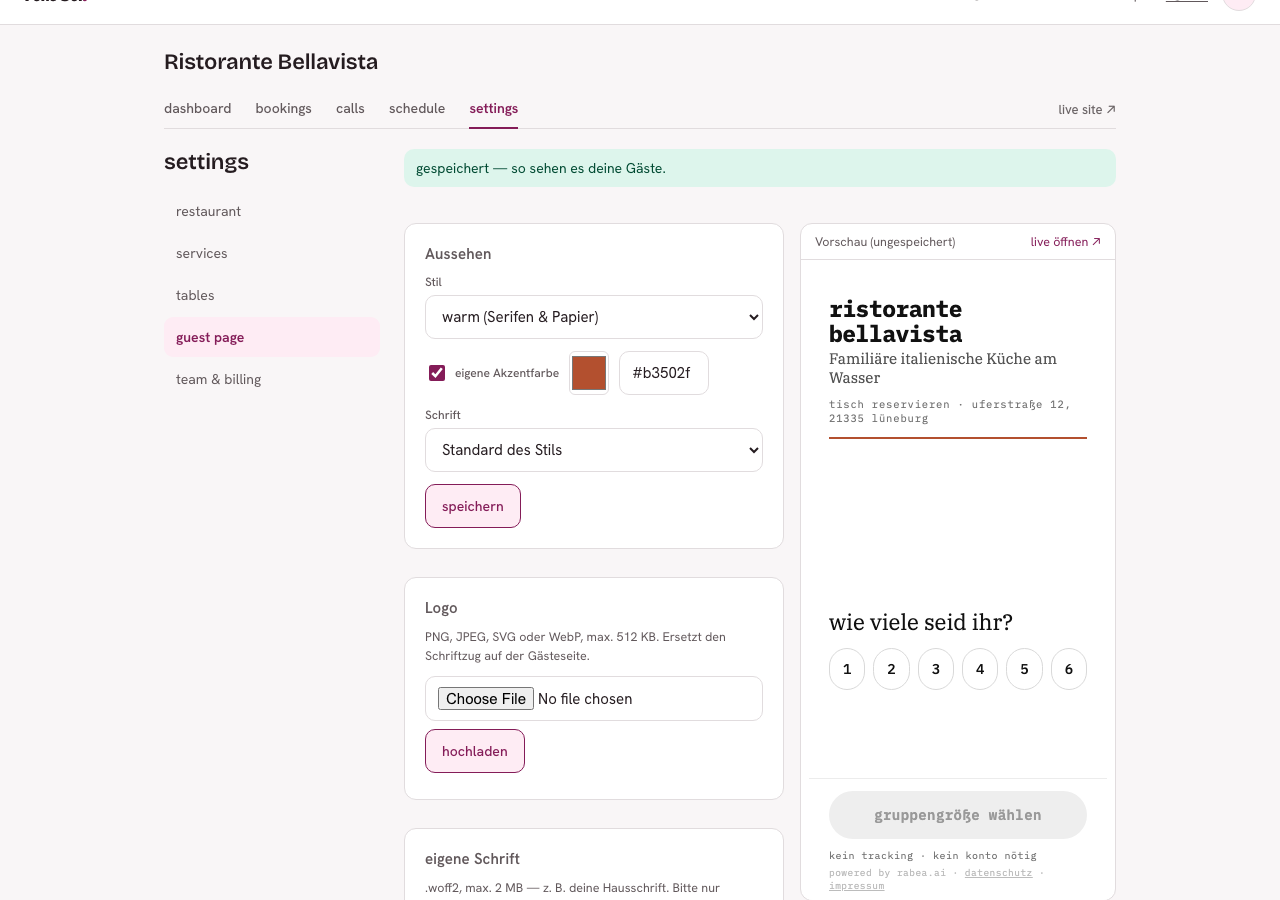Click the 'Aussehen' section title
This screenshot has width=1280, height=900.
[x=458, y=254]
